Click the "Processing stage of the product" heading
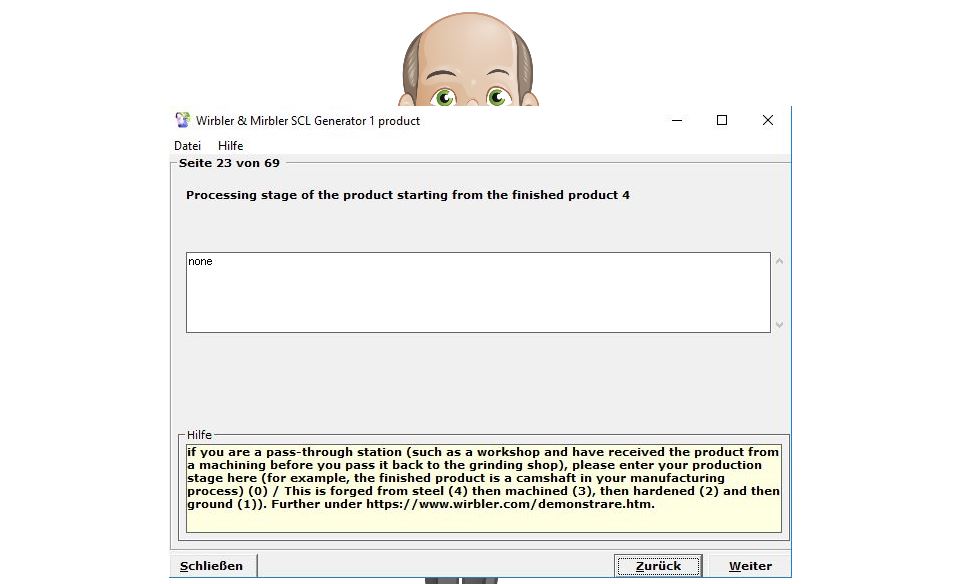This screenshot has width=957, height=584. point(407,195)
